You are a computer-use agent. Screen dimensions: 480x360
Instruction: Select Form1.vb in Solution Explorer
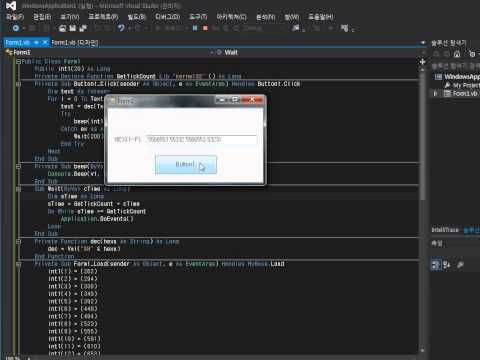click(465, 94)
